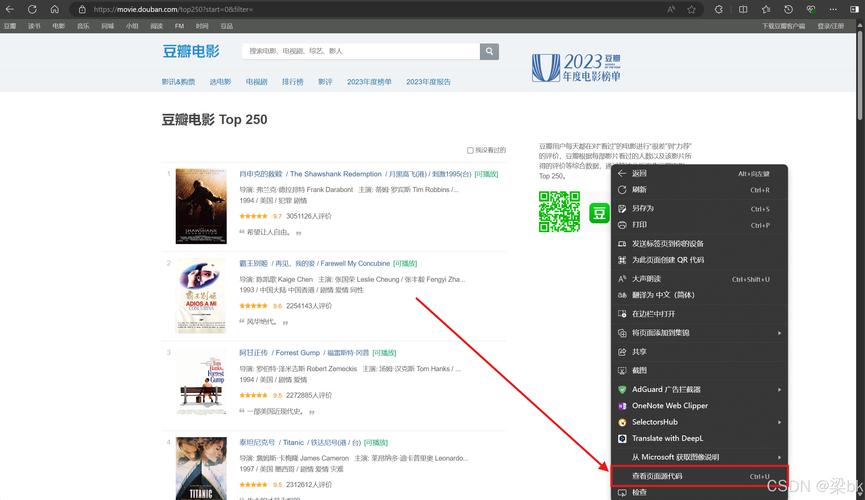Click the browser address bar URL
Screen dimensions: 865x500
tap(173, 9)
